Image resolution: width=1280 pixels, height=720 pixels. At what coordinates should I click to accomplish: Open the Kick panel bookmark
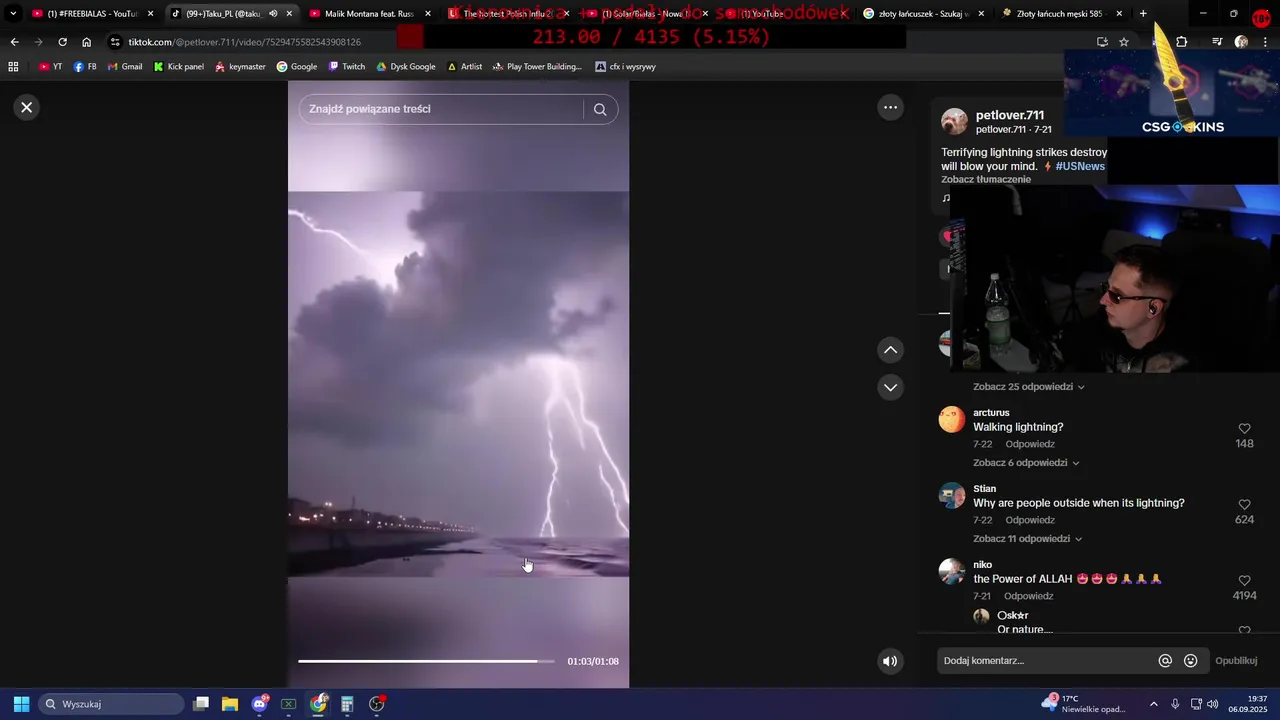178,67
